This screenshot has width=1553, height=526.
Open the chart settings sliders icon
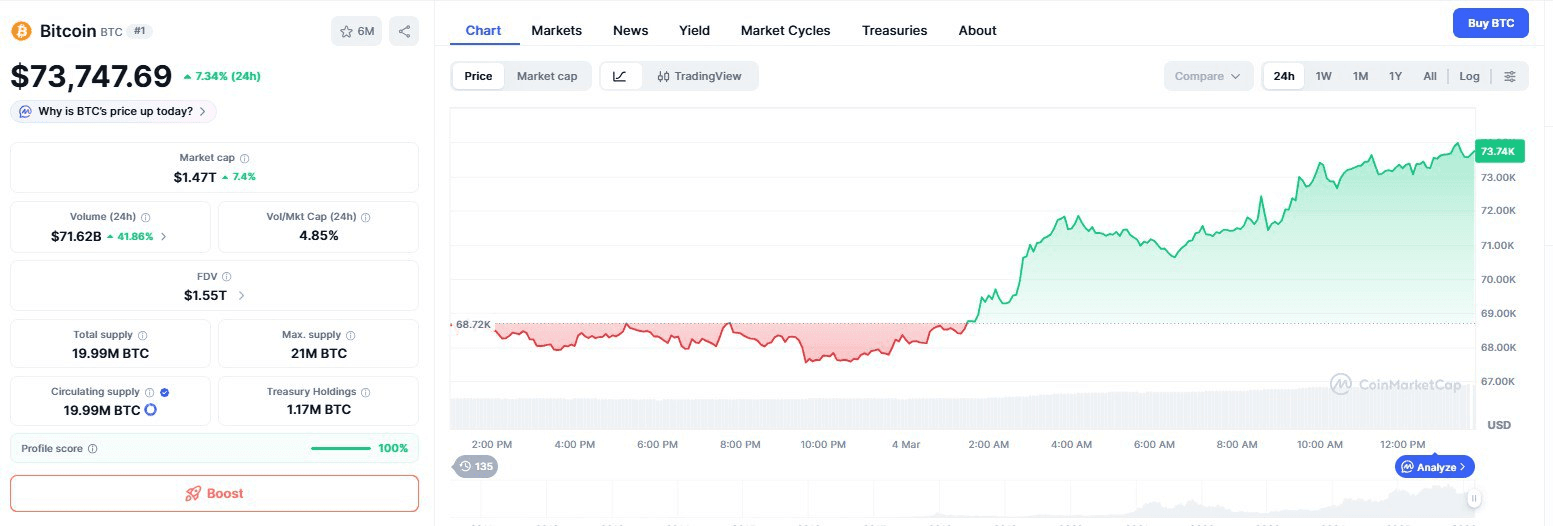click(1510, 76)
